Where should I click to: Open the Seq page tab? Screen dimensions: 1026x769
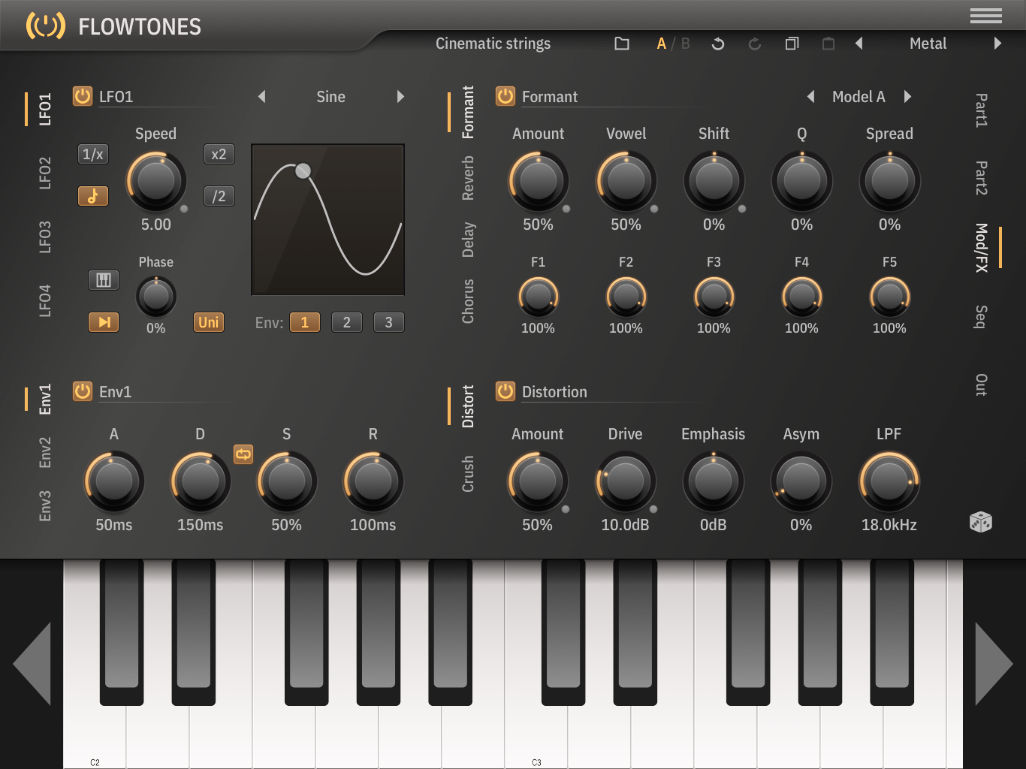click(981, 316)
